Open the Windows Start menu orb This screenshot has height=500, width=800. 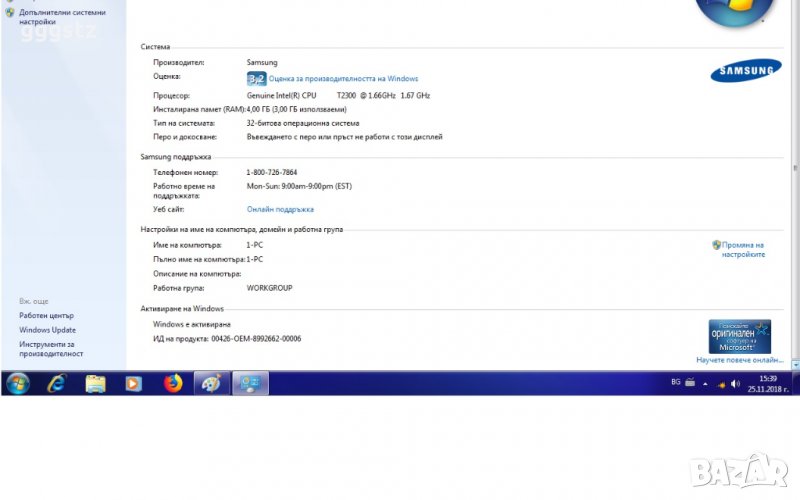[x=18, y=383]
